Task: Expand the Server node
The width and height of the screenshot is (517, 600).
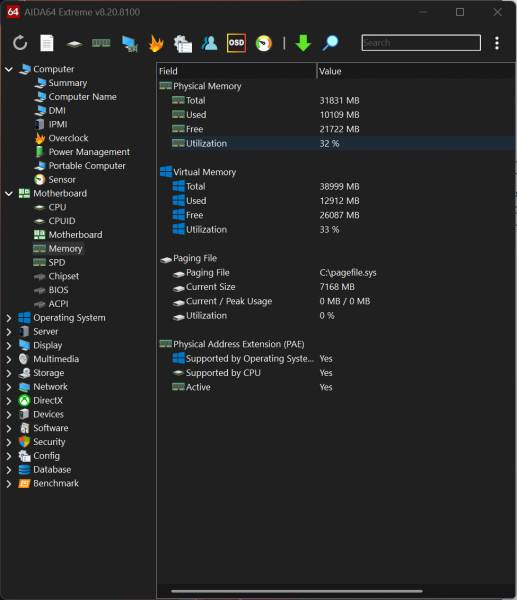Action: (x=9, y=331)
